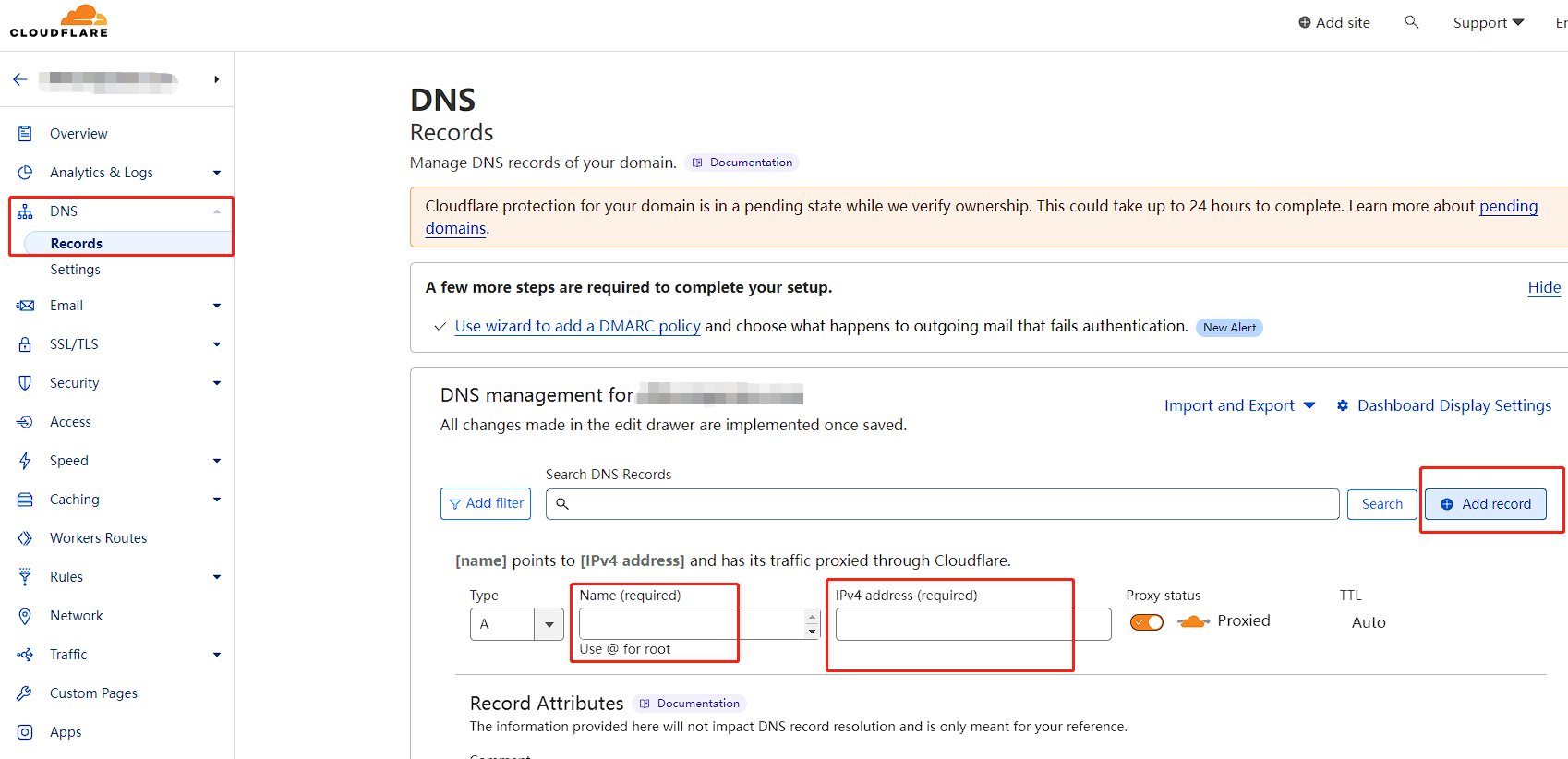Screen dimensions: 1568x759
Task: Open Workers Routes in sidebar
Action: 99,538
